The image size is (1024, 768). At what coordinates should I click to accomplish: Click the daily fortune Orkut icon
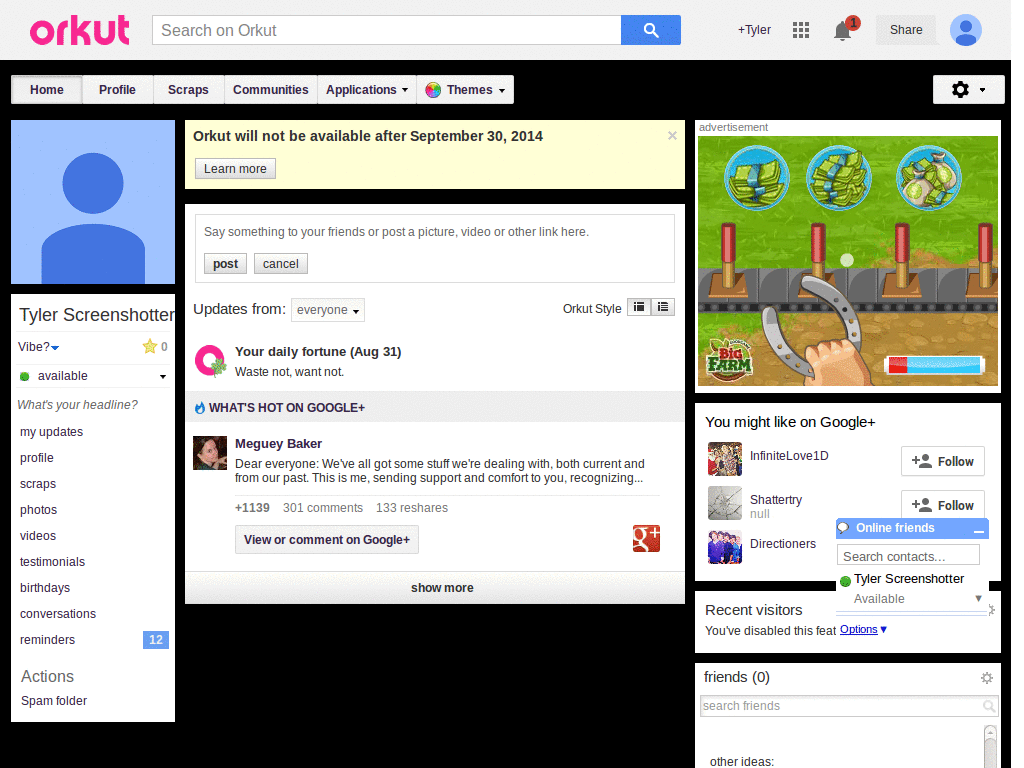click(x=210, y=360)
